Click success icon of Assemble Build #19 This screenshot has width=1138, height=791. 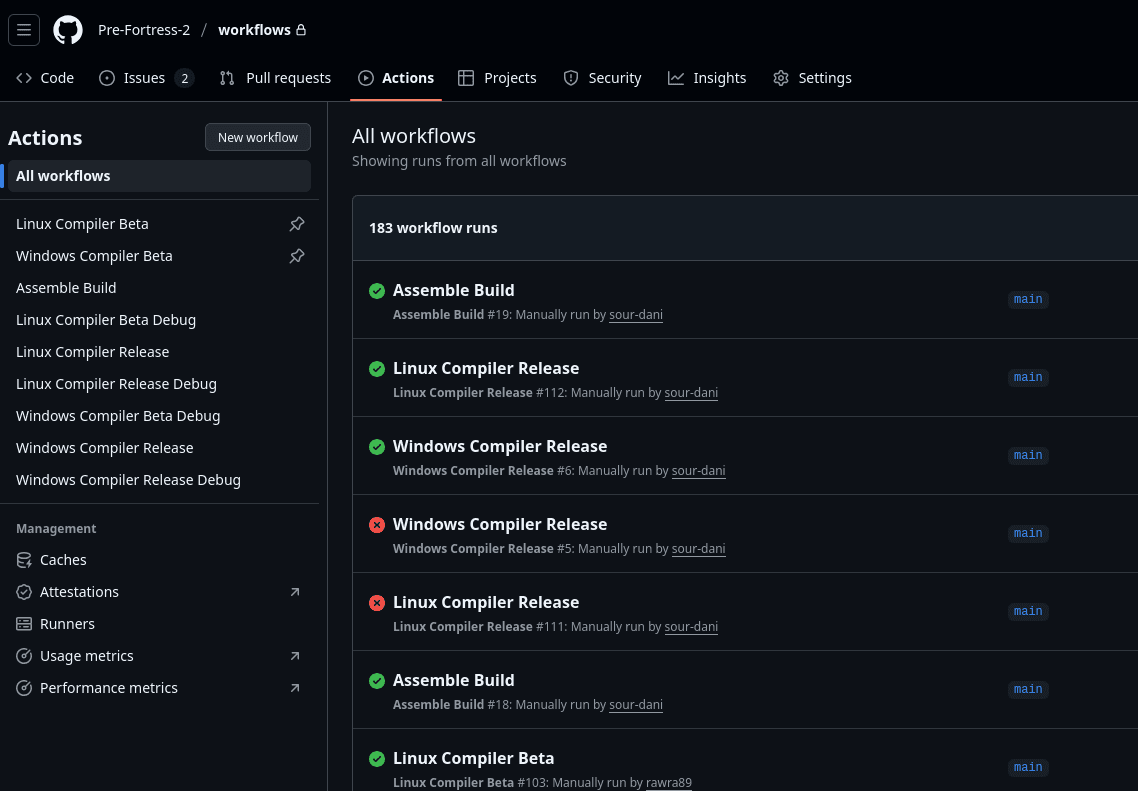pos(377,291)
